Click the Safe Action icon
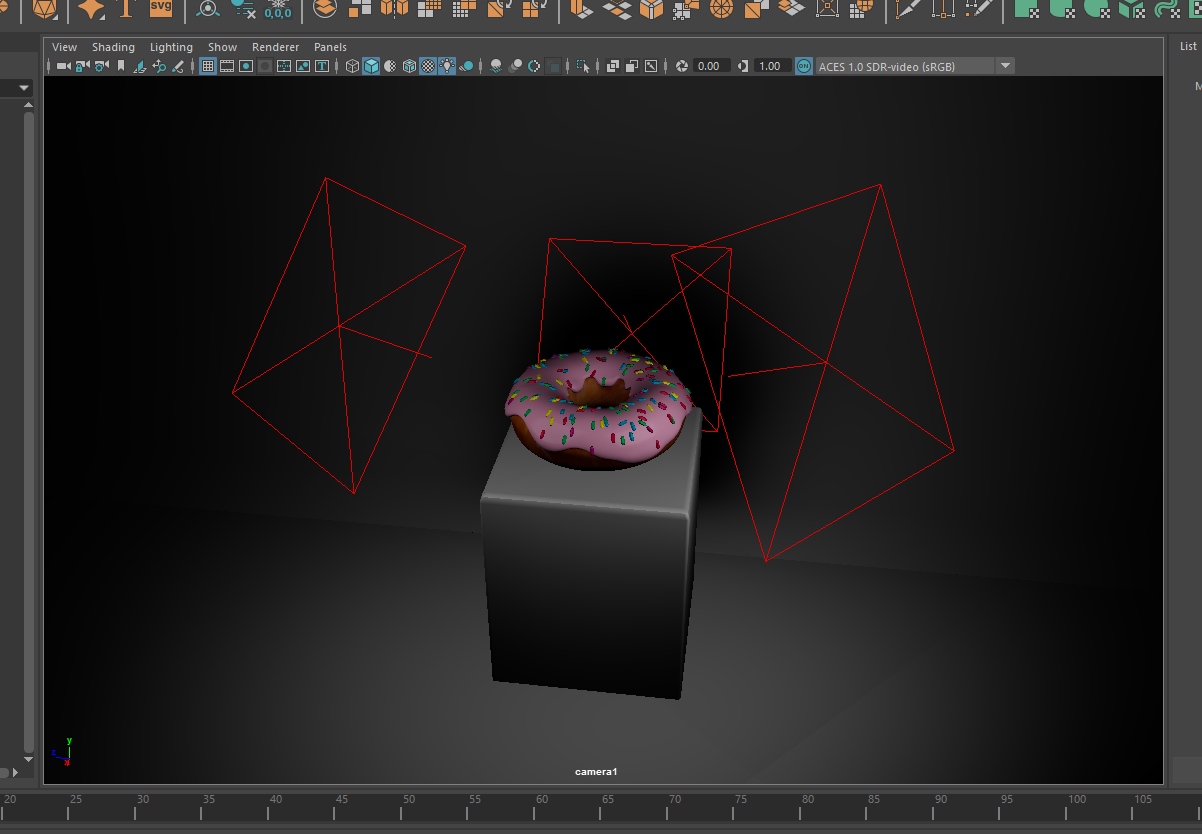Screen dimensions: 1202x834 pyautogui.click(x=303, y=66)
